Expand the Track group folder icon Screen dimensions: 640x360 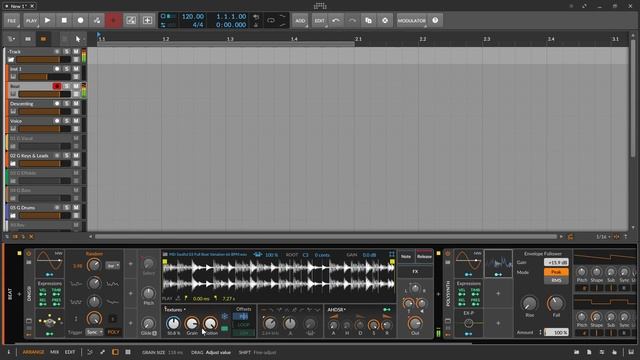pos(11,60)
